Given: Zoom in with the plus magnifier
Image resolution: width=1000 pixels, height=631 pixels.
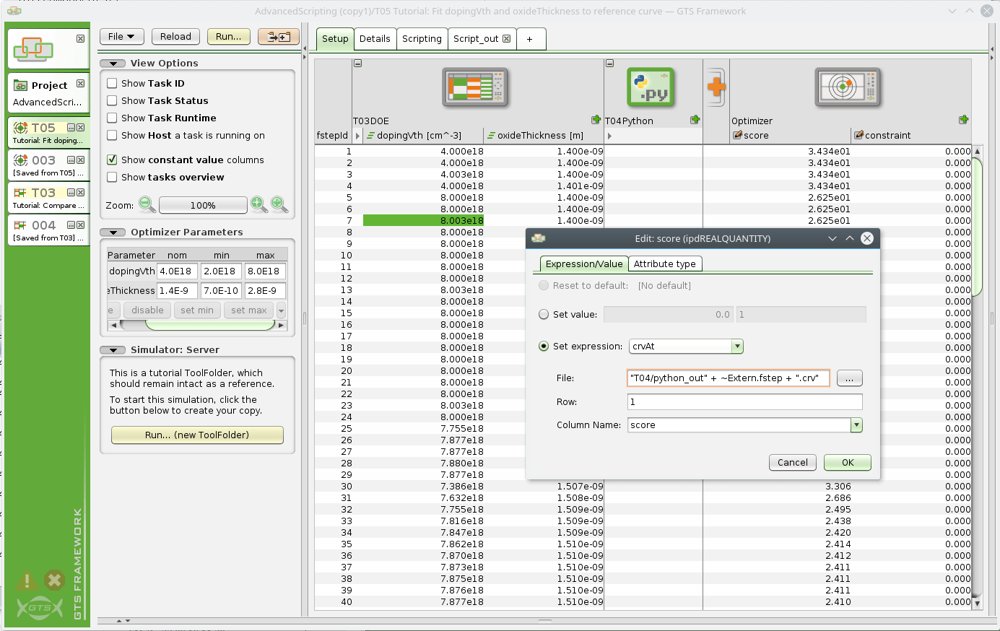Looking at the screenshot, I should coord(258,204).
